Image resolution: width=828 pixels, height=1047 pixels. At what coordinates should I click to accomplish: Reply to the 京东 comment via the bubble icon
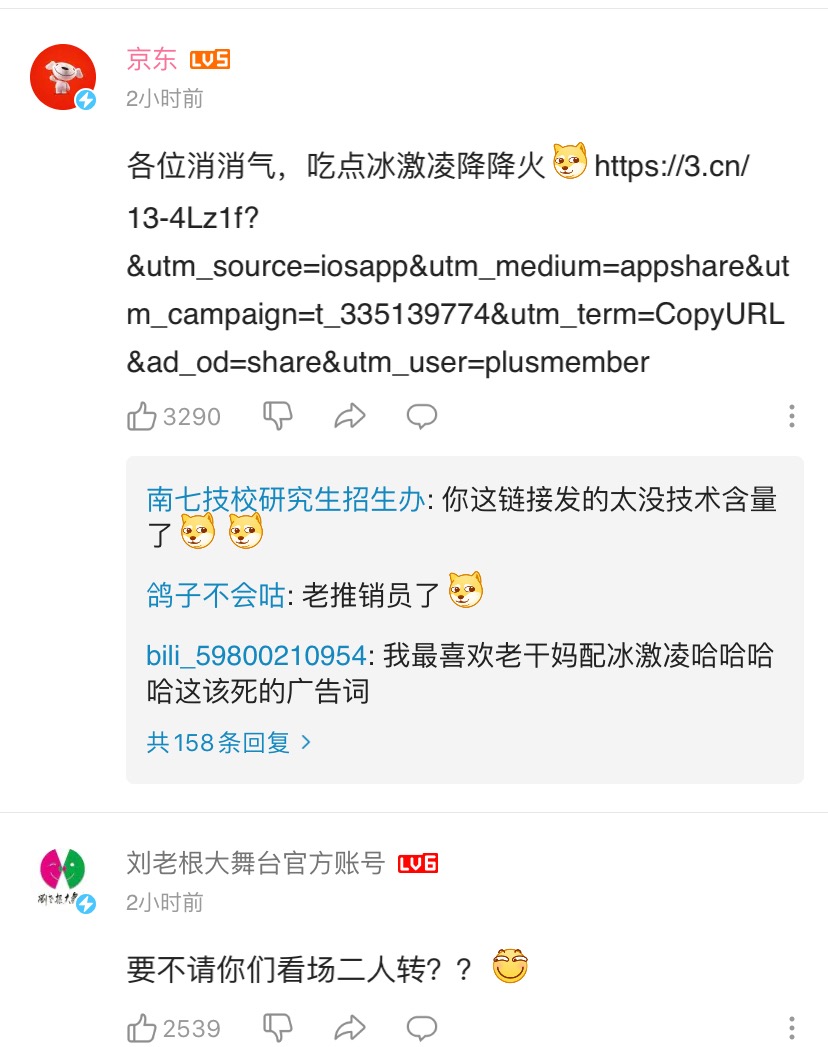422,416
